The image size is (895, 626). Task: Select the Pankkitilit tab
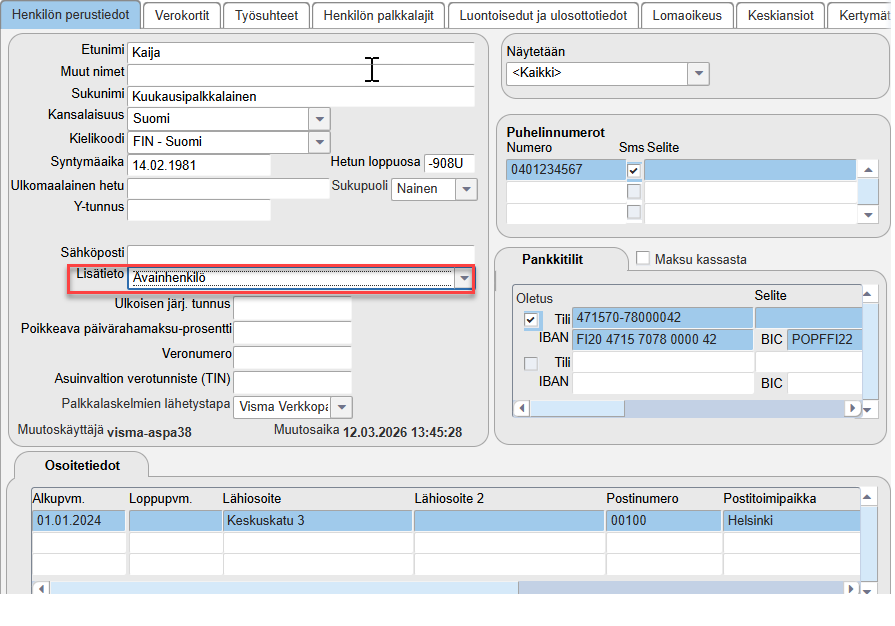553,260
